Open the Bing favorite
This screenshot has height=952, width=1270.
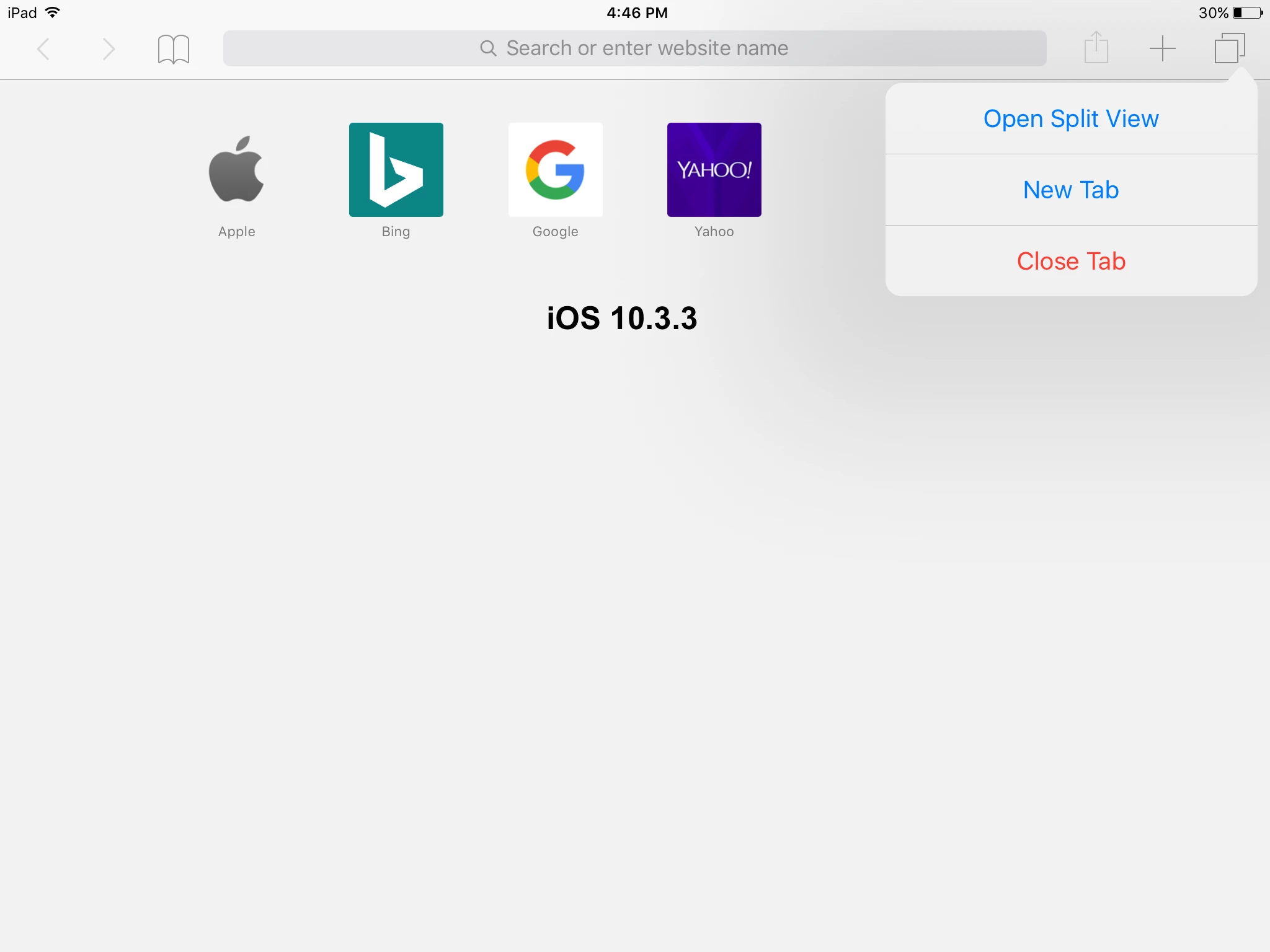coord(396,181)
